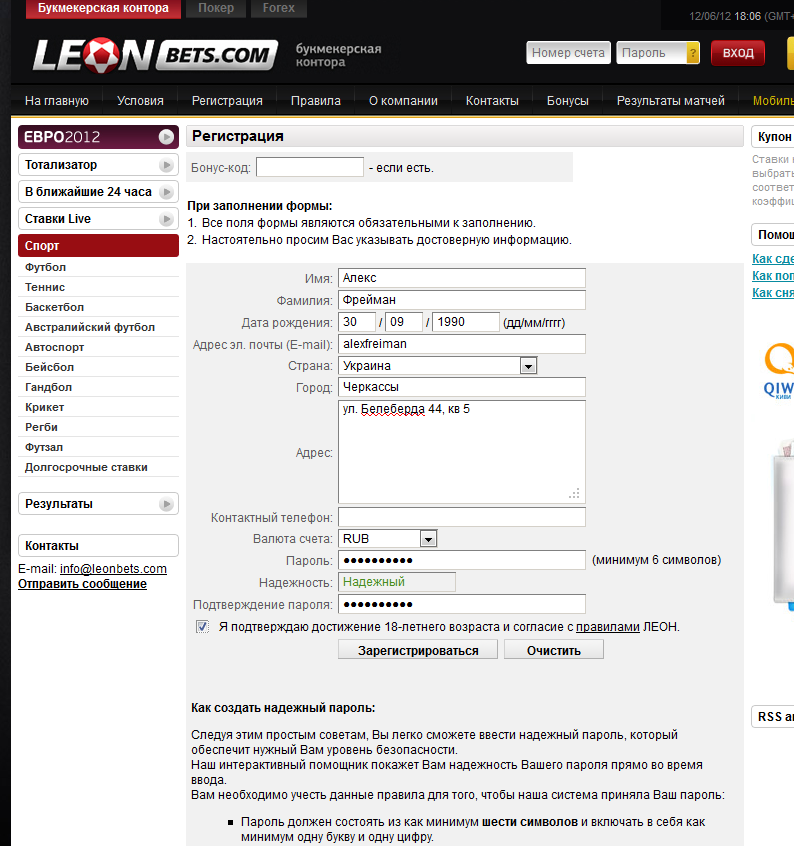Click the empty Контактный телефон field
Viewport: 794px width, 846px height.
462,517
